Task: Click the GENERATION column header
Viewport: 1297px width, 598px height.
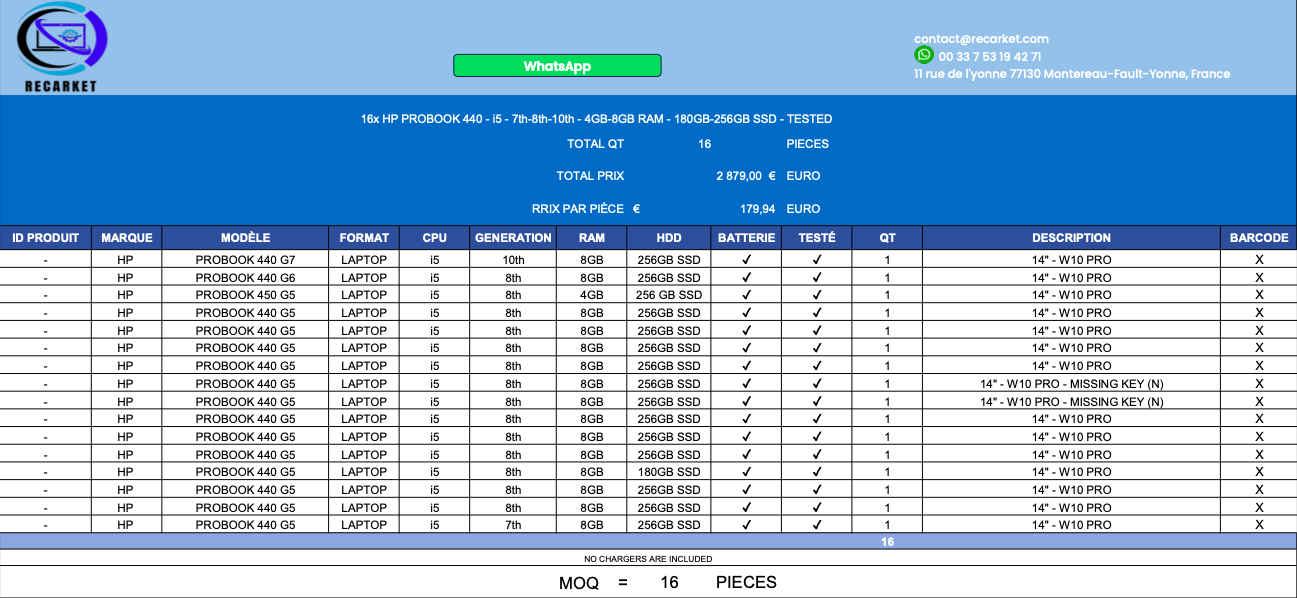Action: click(x=513, y=238)
